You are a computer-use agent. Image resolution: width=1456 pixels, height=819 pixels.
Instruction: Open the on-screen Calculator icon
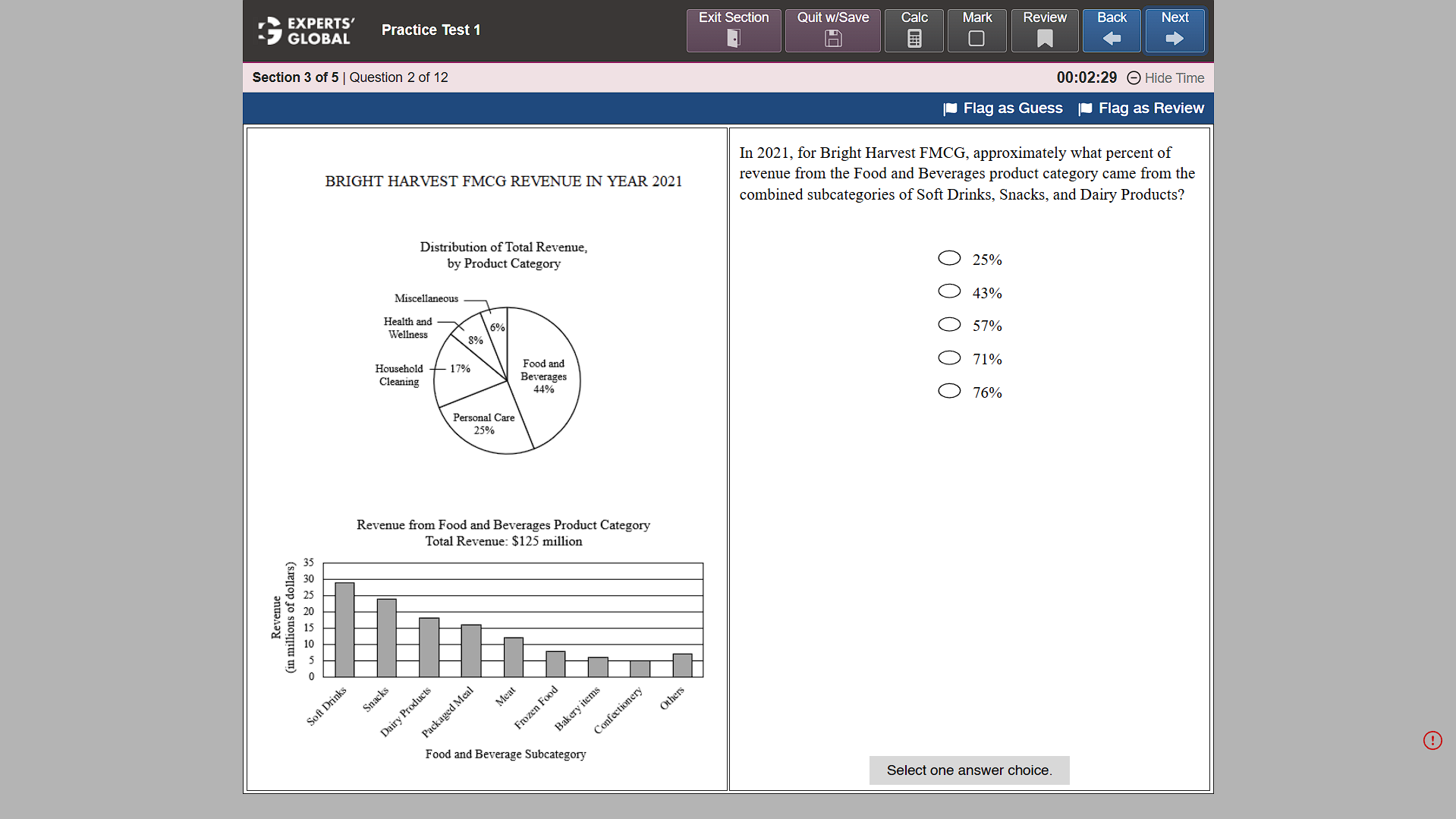(x=914, y=36)
